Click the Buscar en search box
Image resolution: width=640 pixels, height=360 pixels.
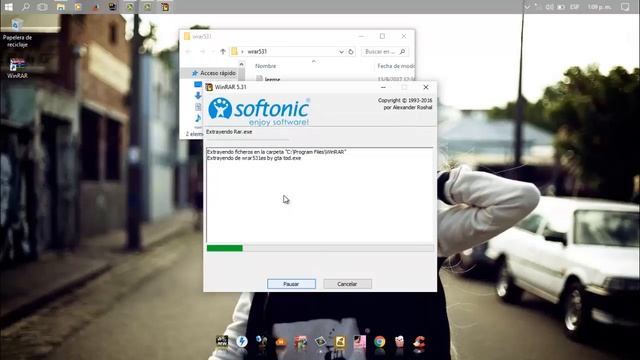(384, 51)
